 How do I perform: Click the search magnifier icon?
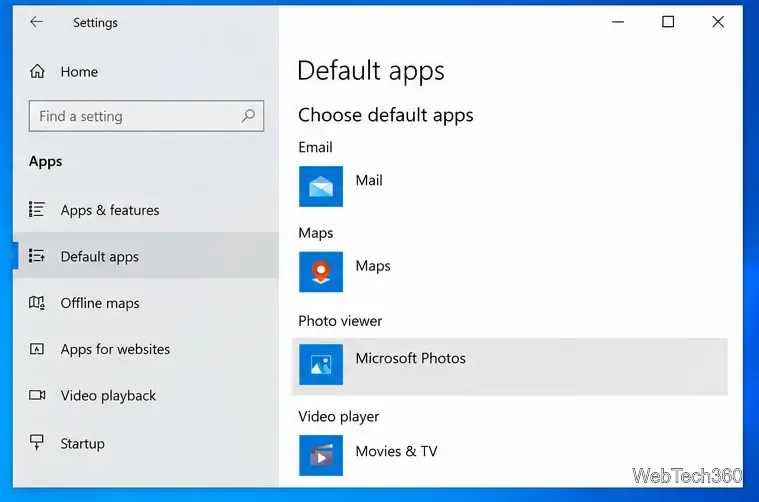click(248, 116)
